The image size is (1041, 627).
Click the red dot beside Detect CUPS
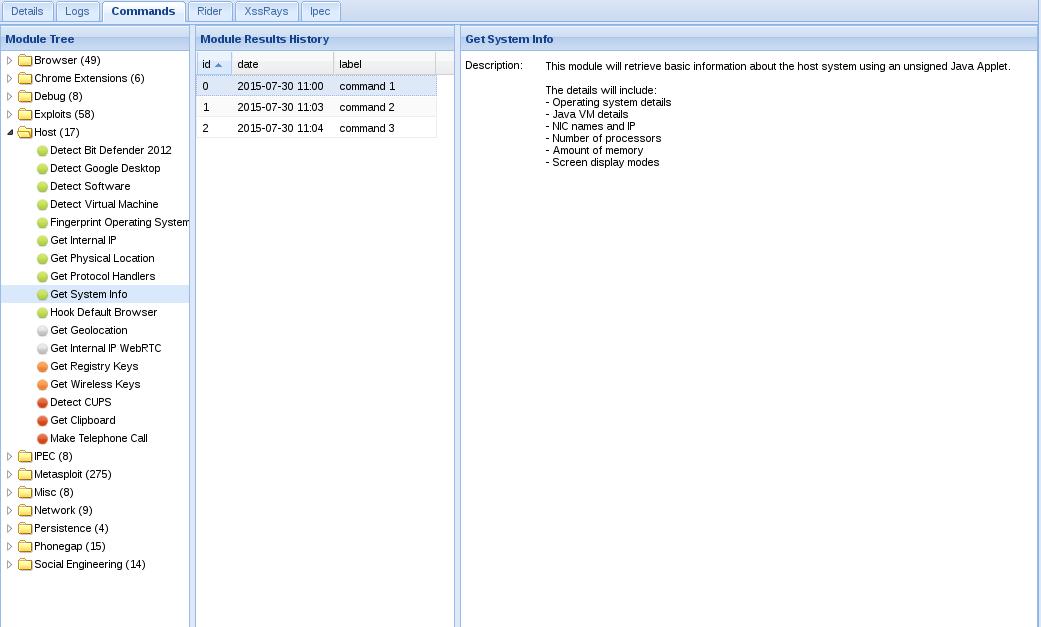pyautogui.click(x=42, y=403)
